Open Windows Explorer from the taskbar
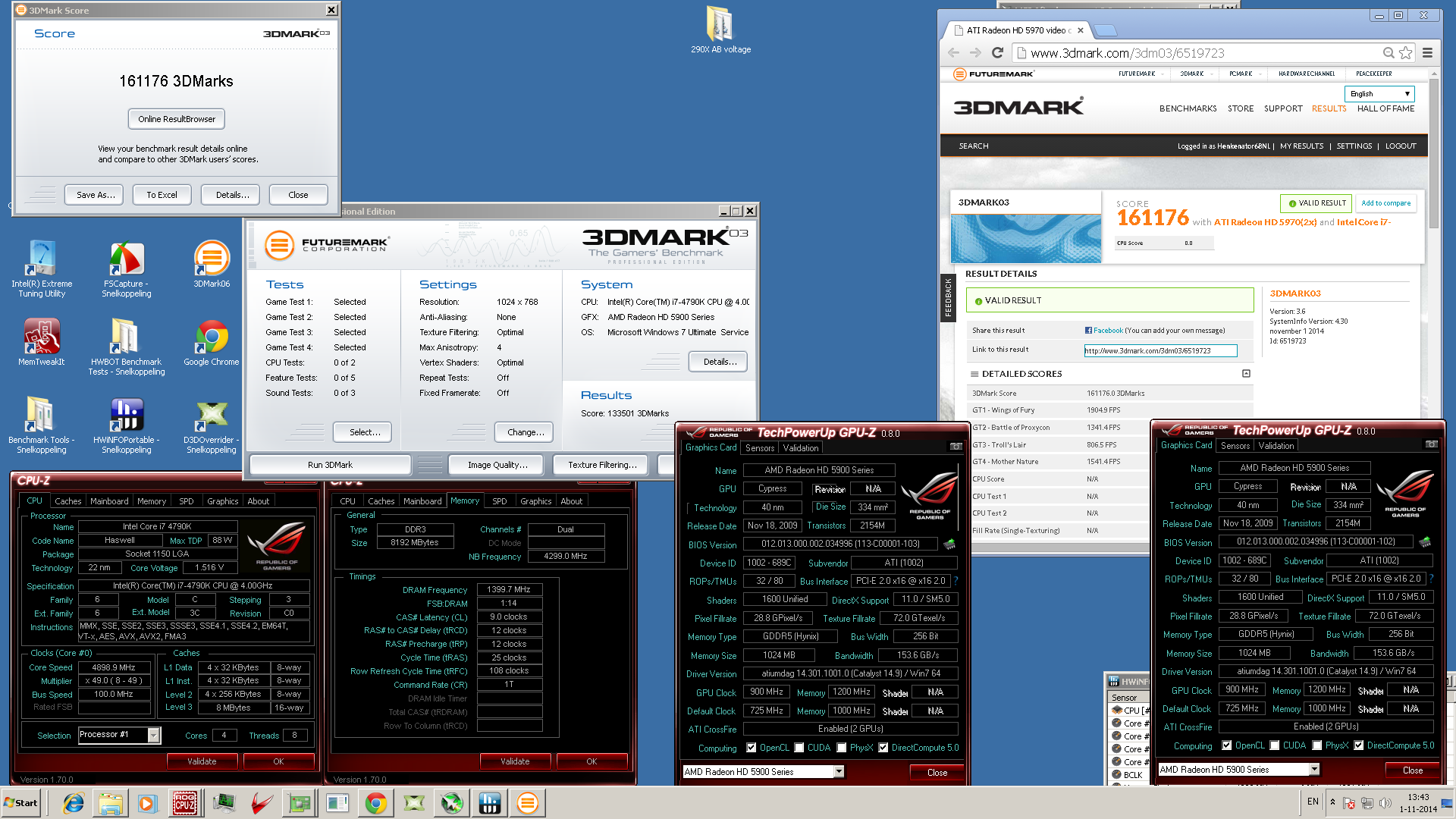 (x=110, y=803)
